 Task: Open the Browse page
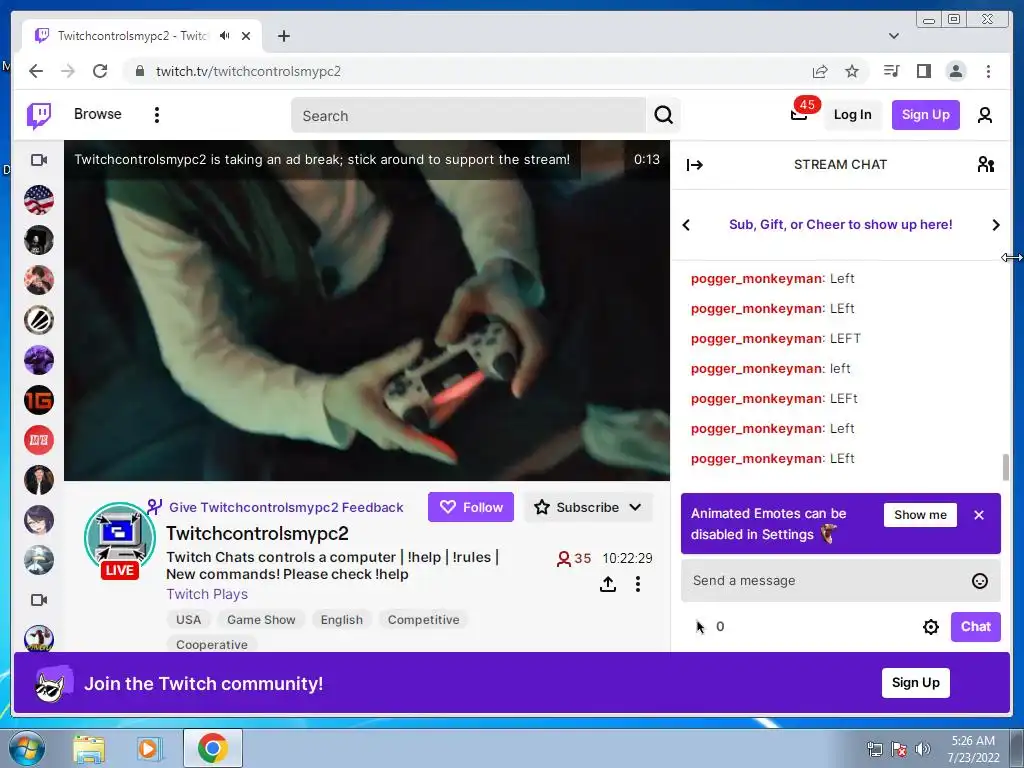click(97, 114)
